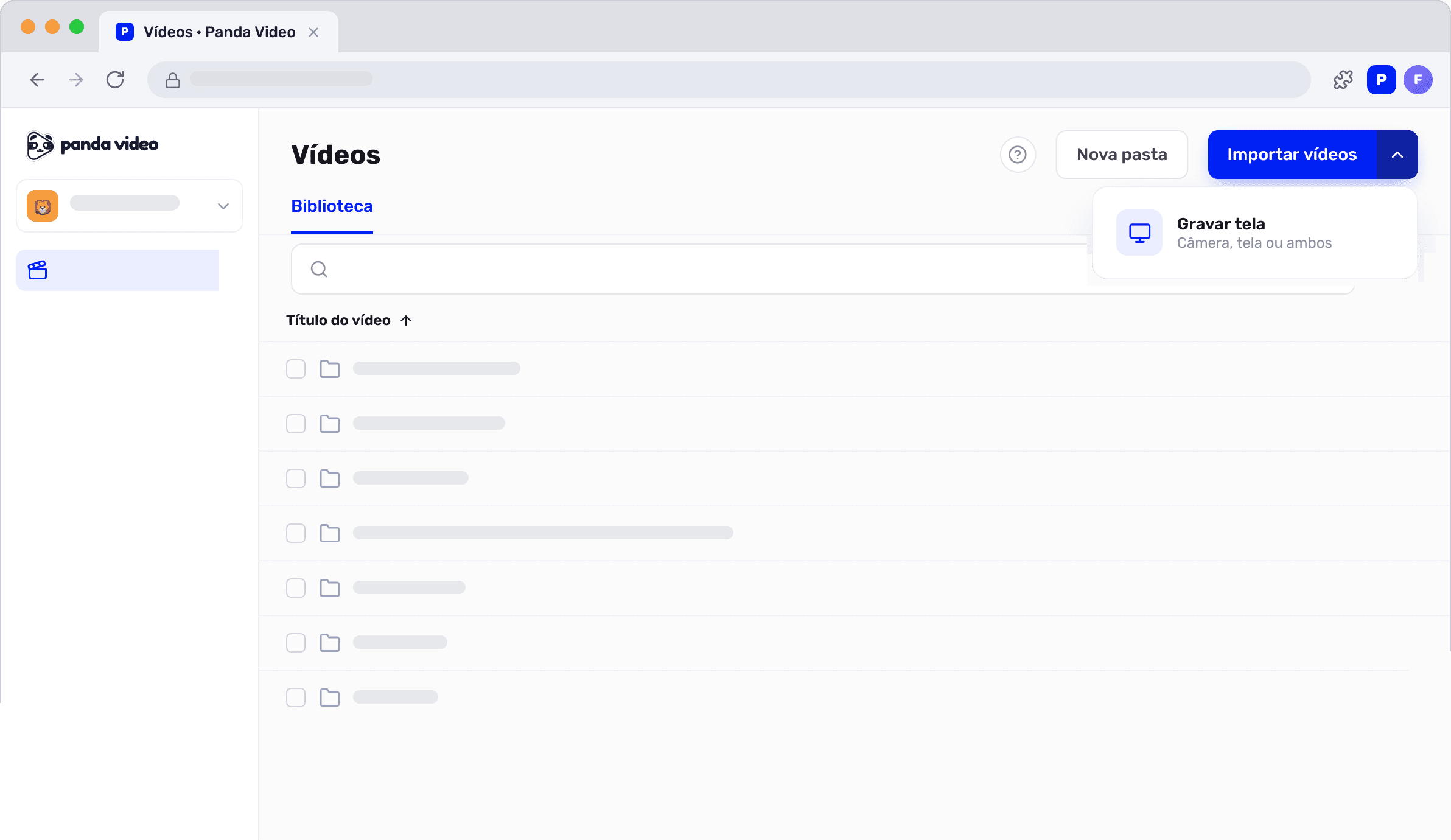Expand the account selector chevron

(x=223, y=206)
